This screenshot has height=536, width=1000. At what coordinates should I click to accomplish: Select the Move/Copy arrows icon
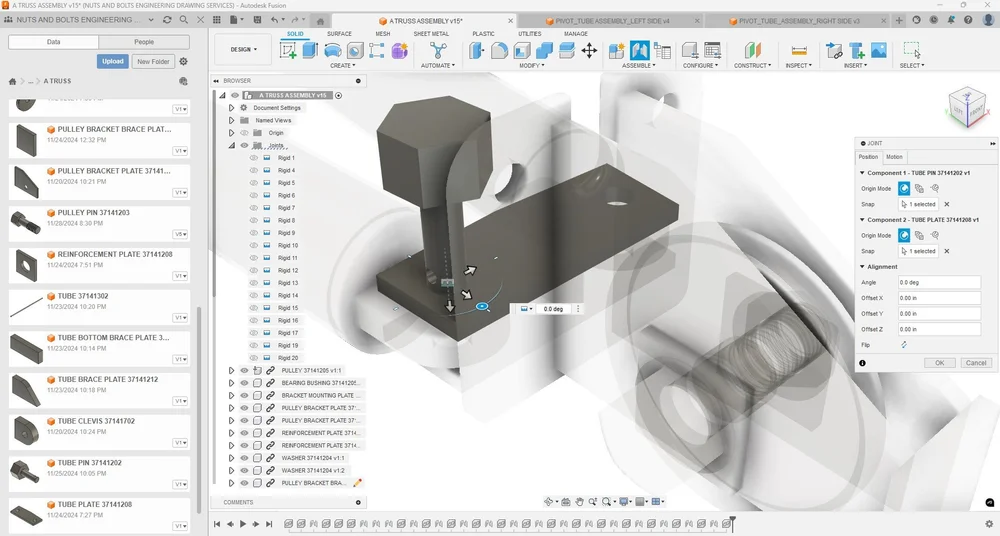click(589, 50)
